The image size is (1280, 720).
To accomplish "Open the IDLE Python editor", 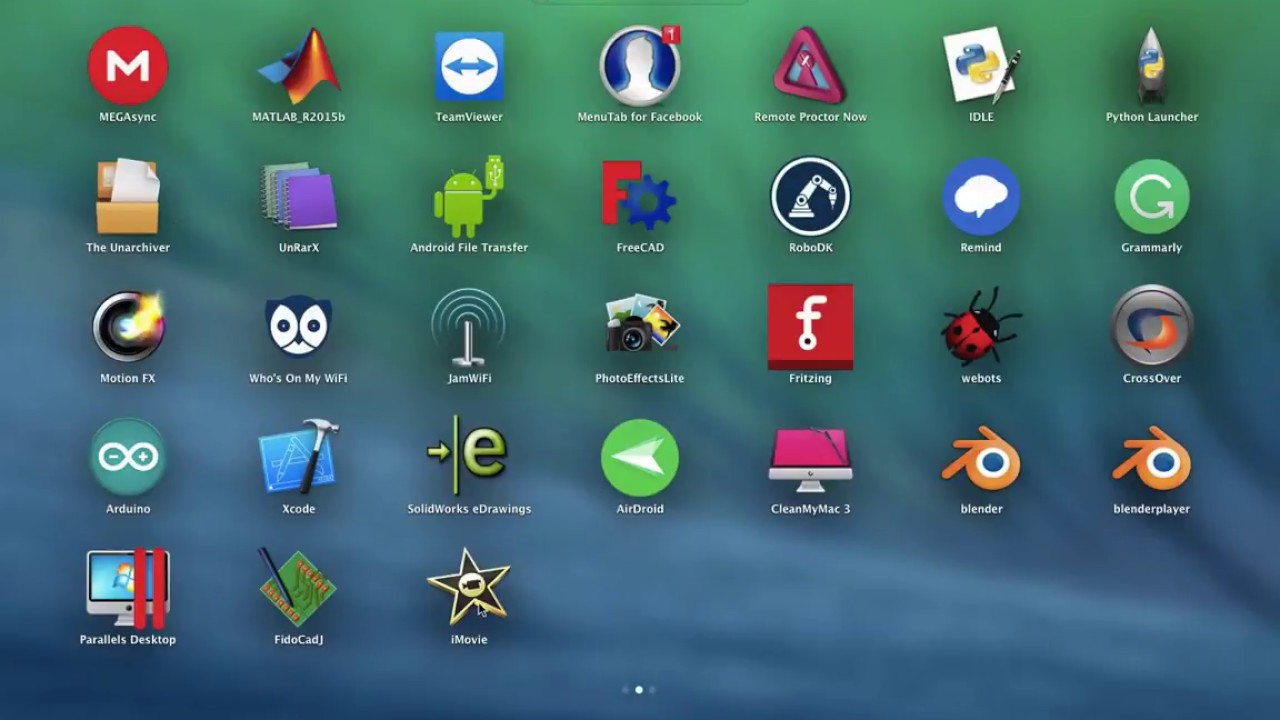I will pos(981,66).
